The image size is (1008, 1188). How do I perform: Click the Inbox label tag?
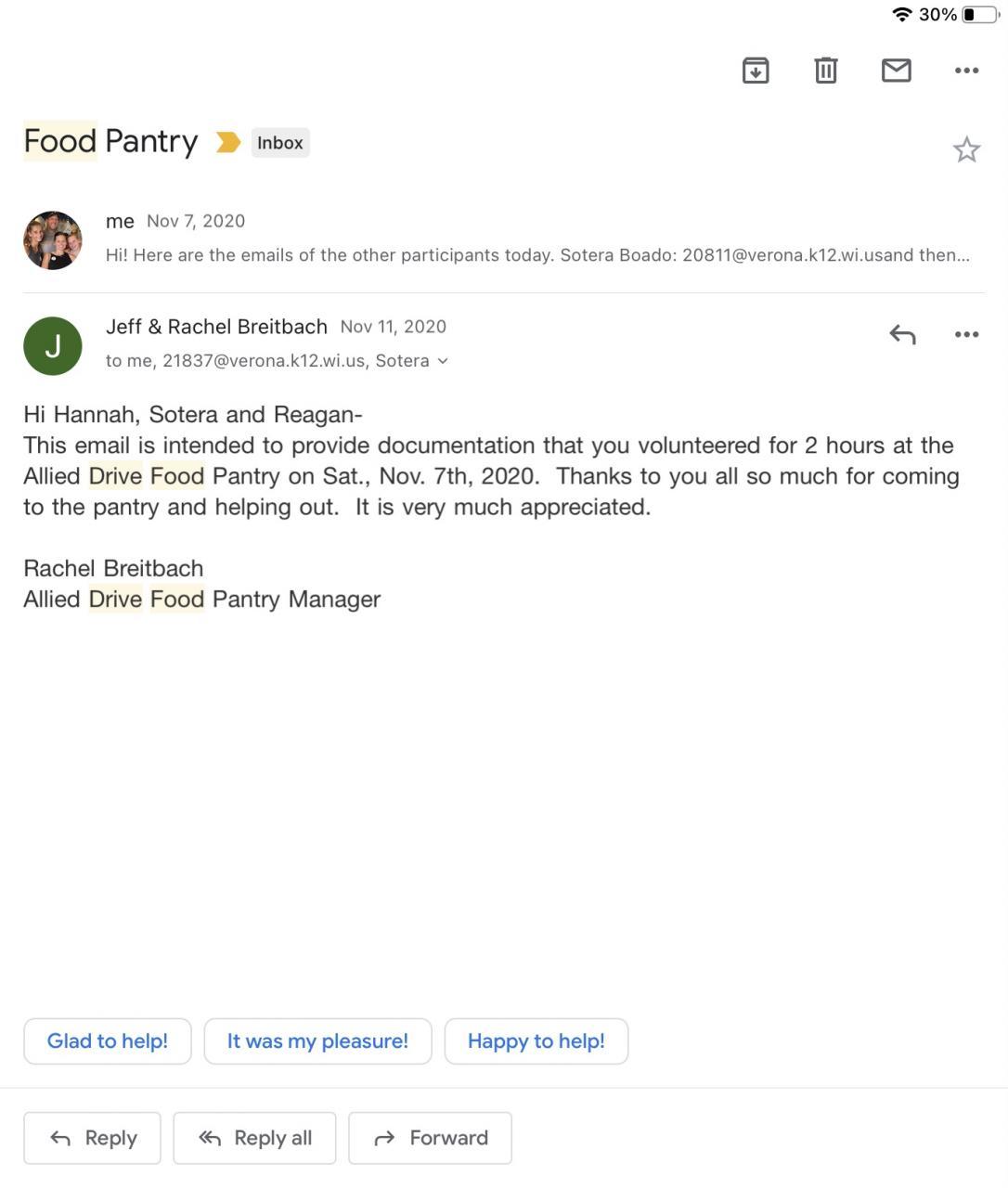(280, 143)
